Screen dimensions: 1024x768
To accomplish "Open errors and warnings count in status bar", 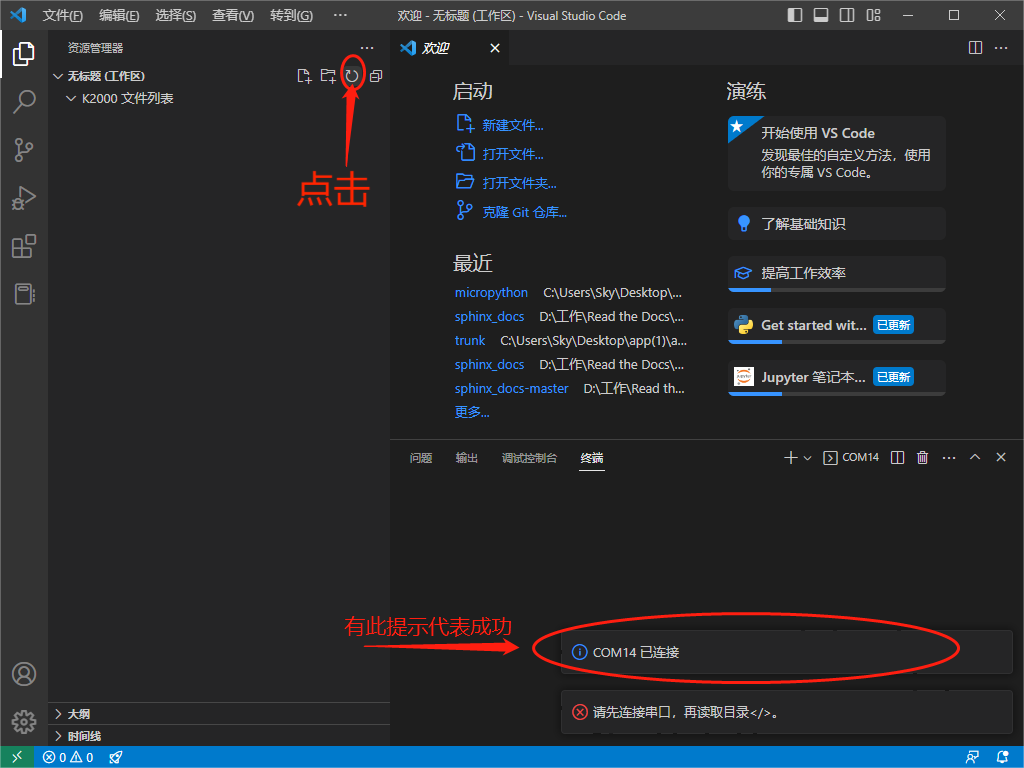I will point(68,758).
